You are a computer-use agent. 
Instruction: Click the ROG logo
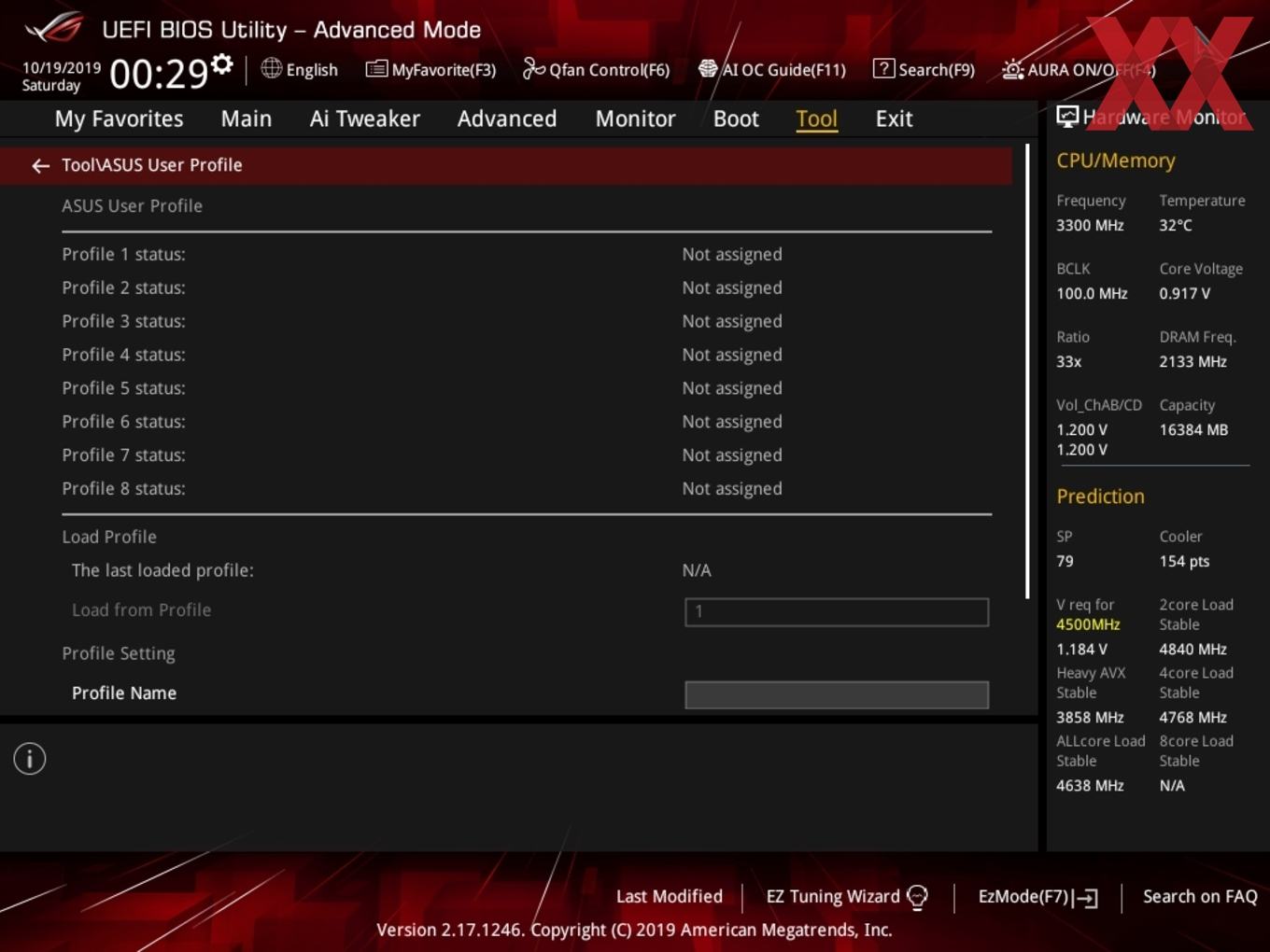coord(54,28)
